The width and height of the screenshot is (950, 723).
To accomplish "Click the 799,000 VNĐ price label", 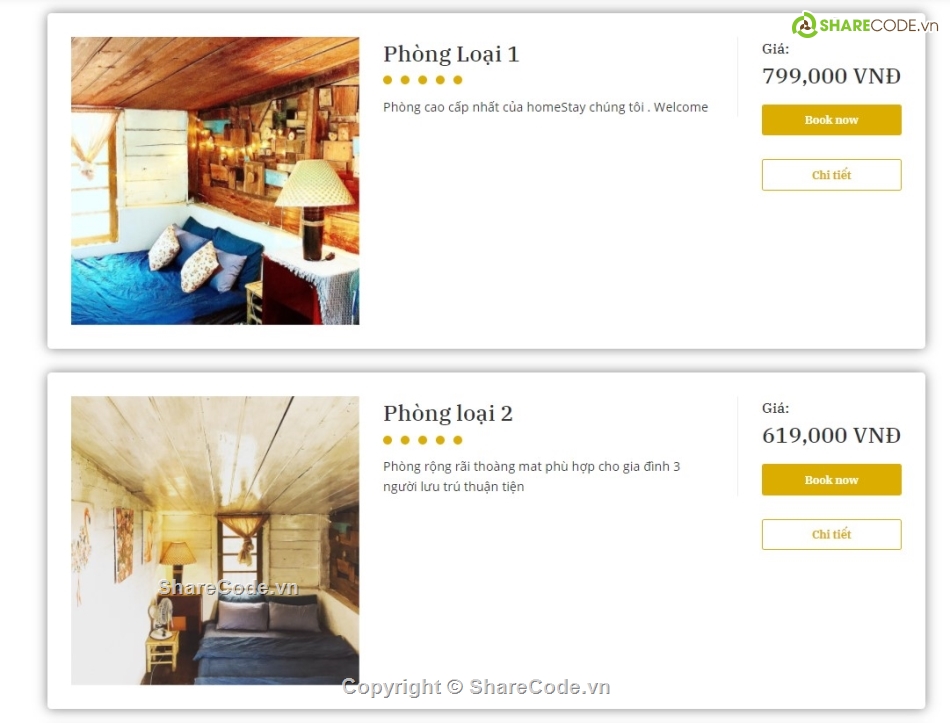I will pos(830,76).
